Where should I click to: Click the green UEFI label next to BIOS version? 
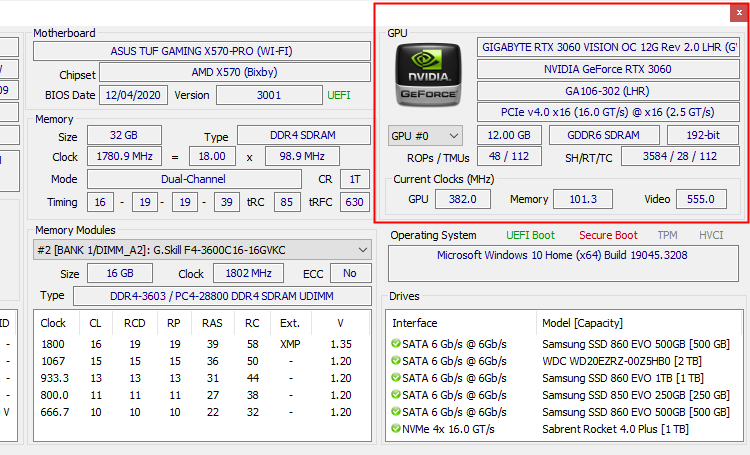(x=339, y=95)
